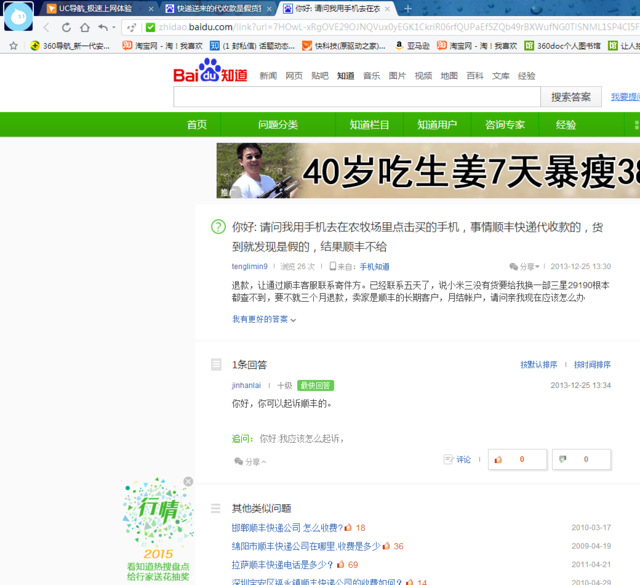The image size is (640, 585).
Task: Open the 图片 link in Baidu nav
Action: [x=397, y=76]
